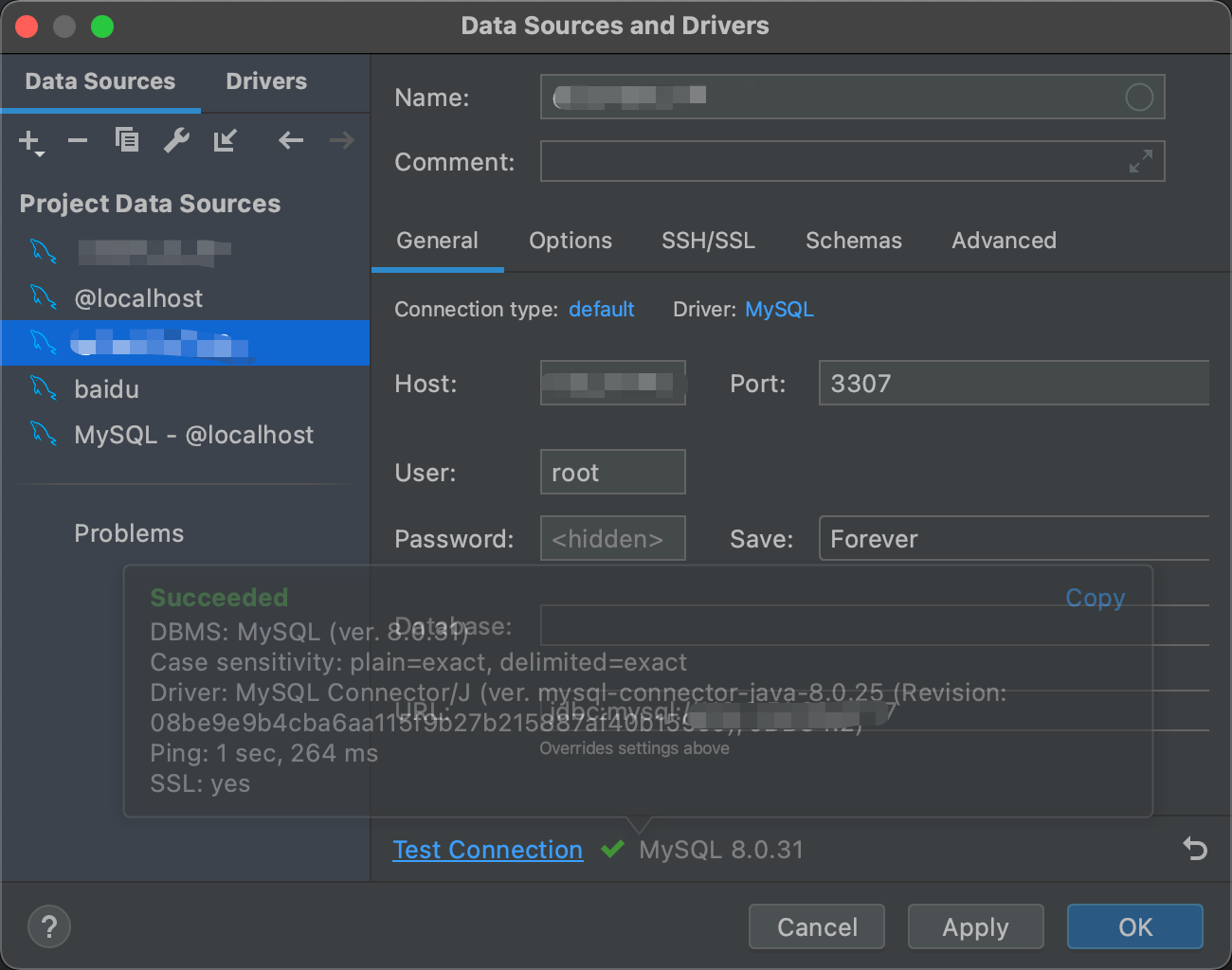Click inside the Port input field
Screen dimensions: 1232x970
pos(1012,383)
